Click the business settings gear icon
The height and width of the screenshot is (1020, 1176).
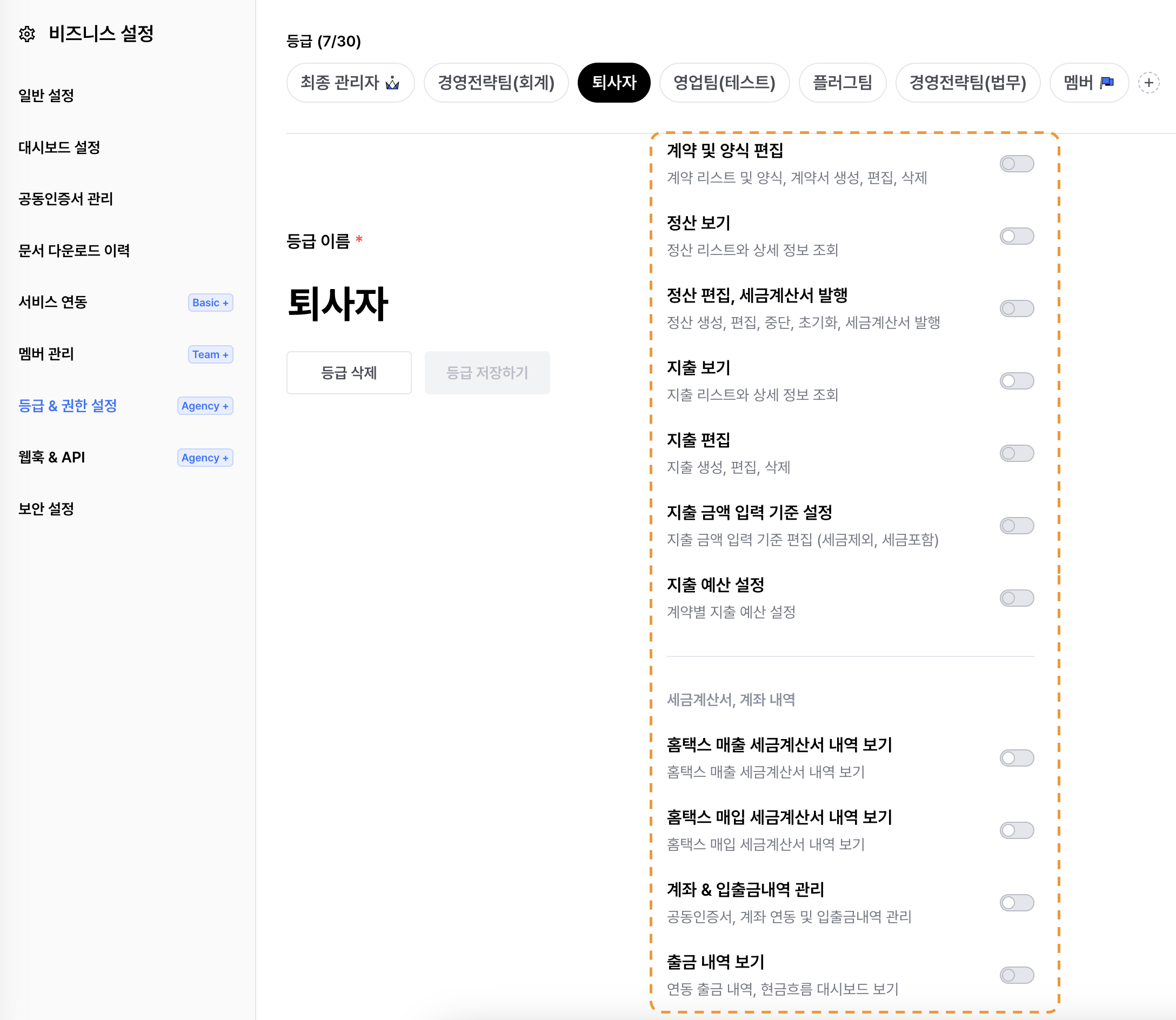pos(27,34)
